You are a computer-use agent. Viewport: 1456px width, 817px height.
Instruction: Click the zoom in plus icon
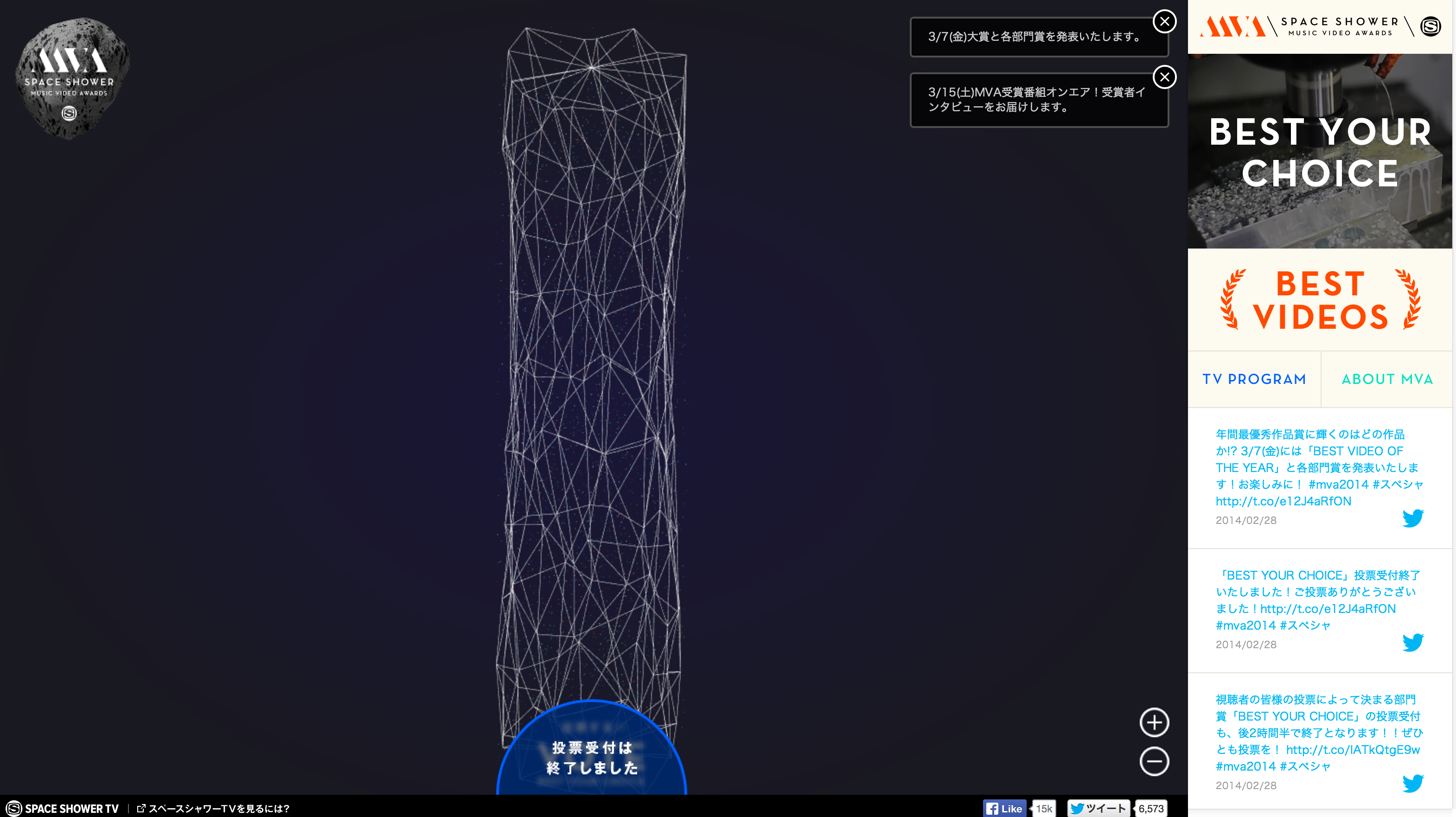[1154, 722]
